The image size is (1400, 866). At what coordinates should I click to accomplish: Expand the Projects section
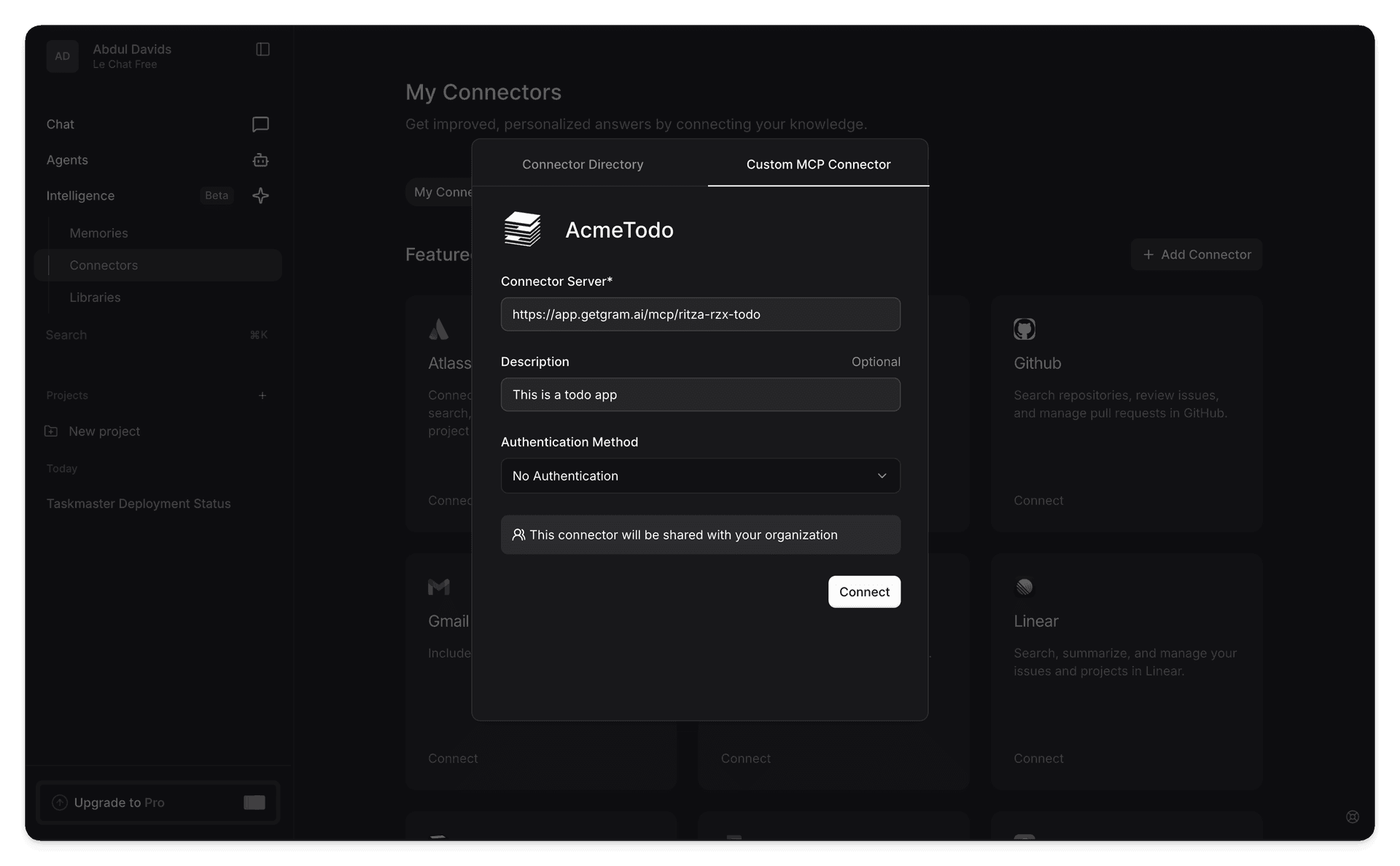click(x=262, y=395)
